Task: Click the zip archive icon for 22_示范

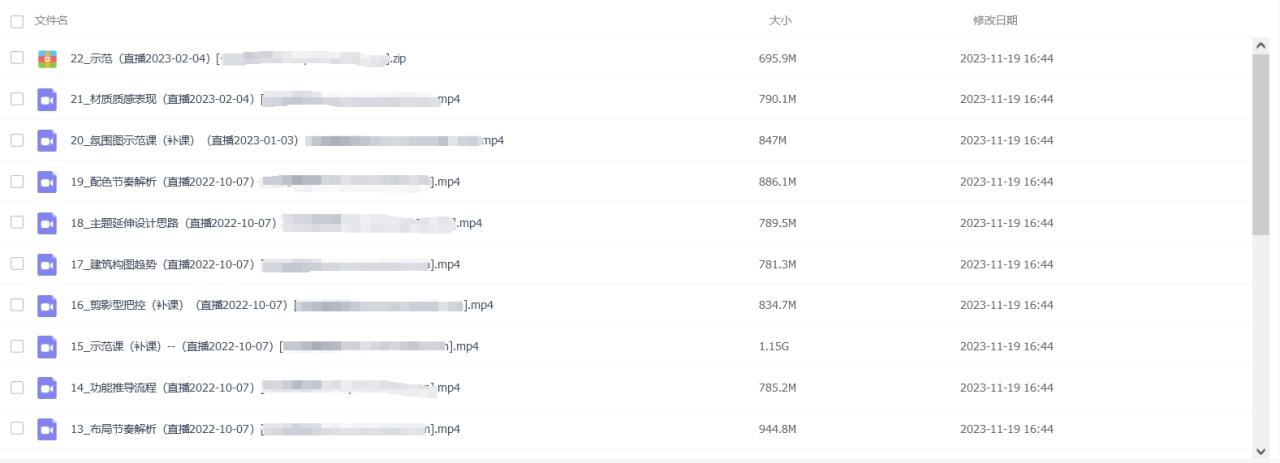Action: pyautogui.click(x=47, y=58)
